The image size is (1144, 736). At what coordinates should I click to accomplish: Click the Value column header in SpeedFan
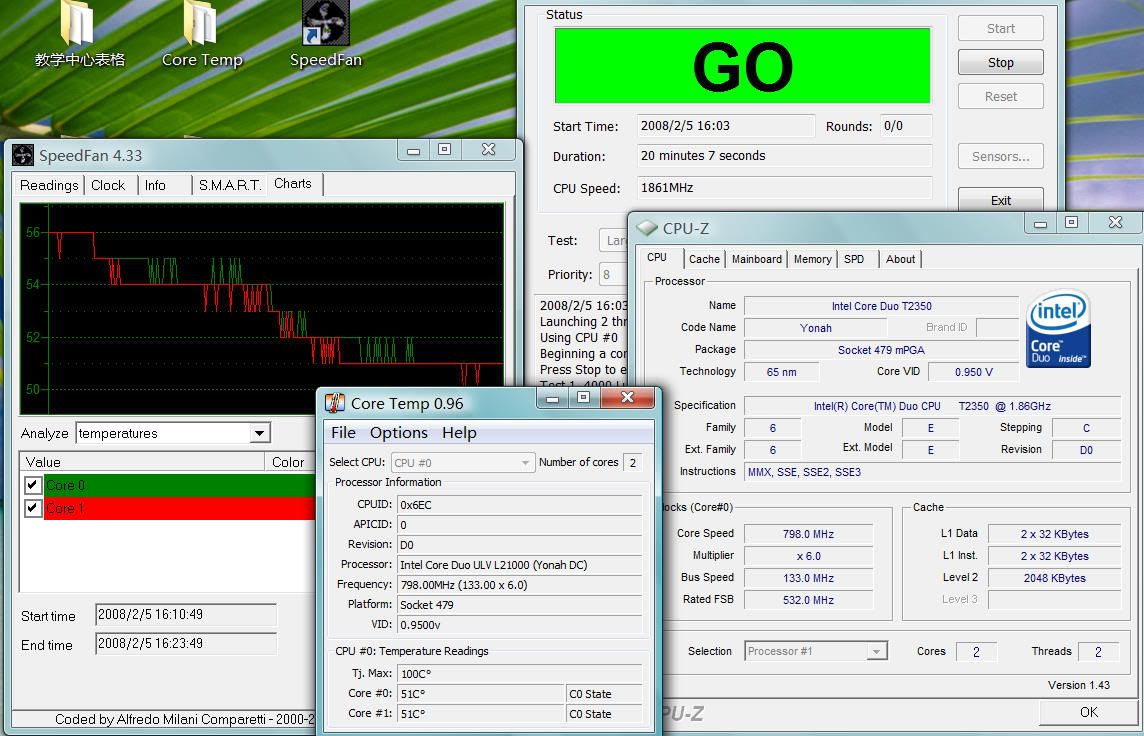tap(142, 462)
